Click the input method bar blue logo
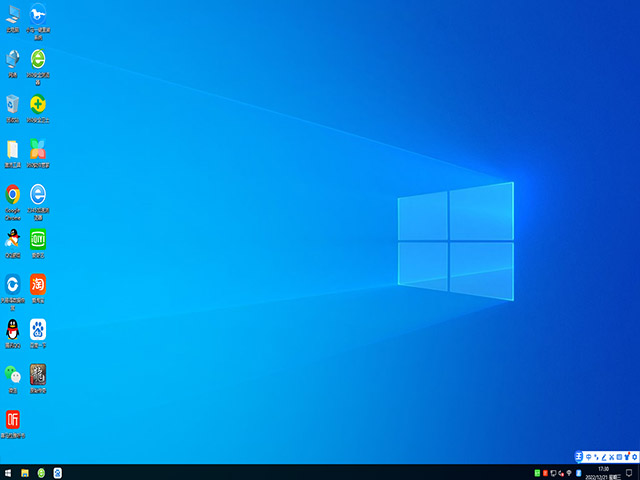640x480 pixels. tap(579, 457)
